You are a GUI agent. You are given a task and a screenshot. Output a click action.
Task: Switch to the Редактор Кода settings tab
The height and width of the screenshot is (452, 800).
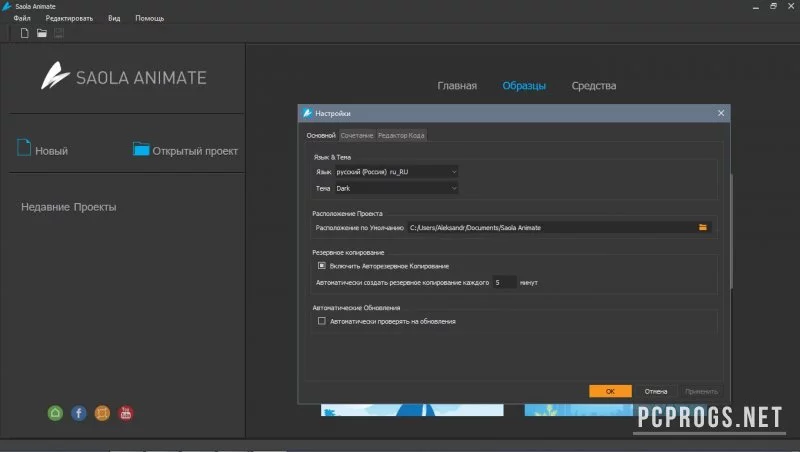pyautogui.click(x=401, y=135)
